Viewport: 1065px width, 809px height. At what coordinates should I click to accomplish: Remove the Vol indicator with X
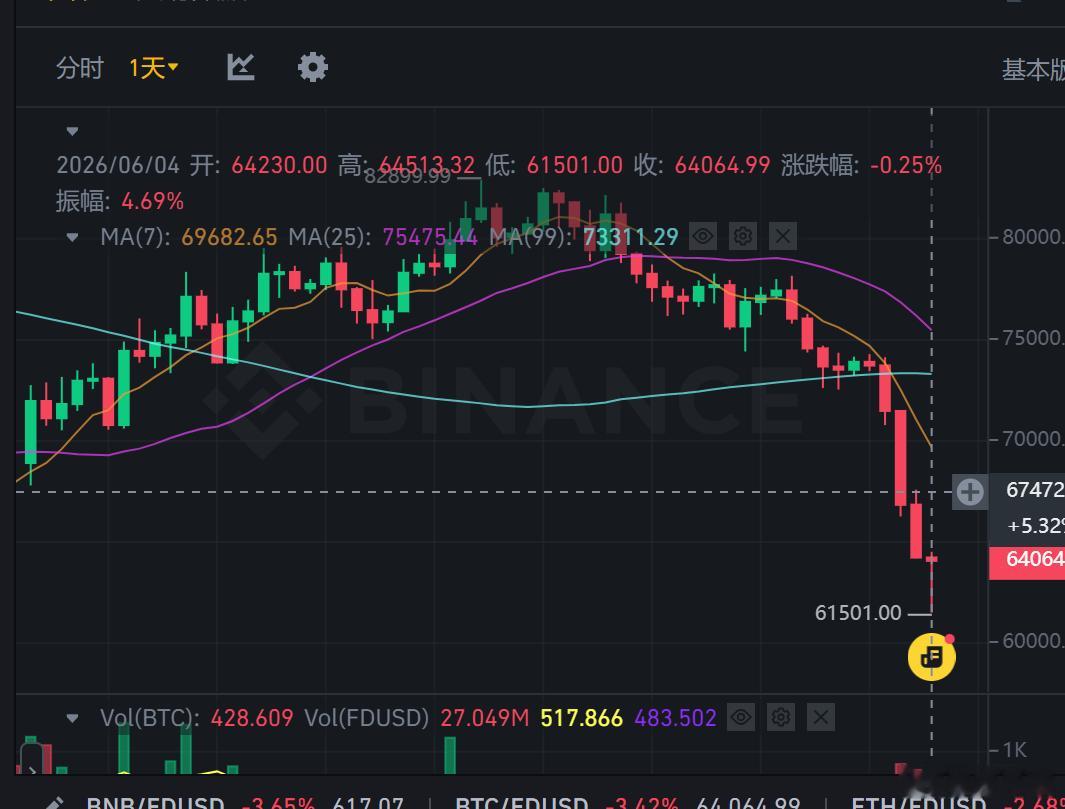(x=820, y=717)
